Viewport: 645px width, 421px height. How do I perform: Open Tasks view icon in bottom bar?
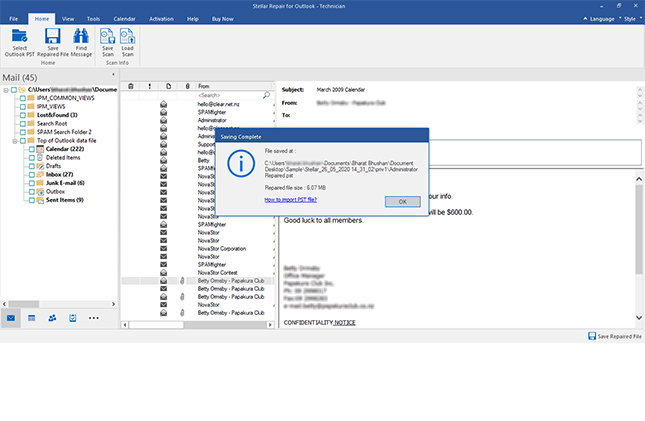pyautogui.click(x=73, y=318)
